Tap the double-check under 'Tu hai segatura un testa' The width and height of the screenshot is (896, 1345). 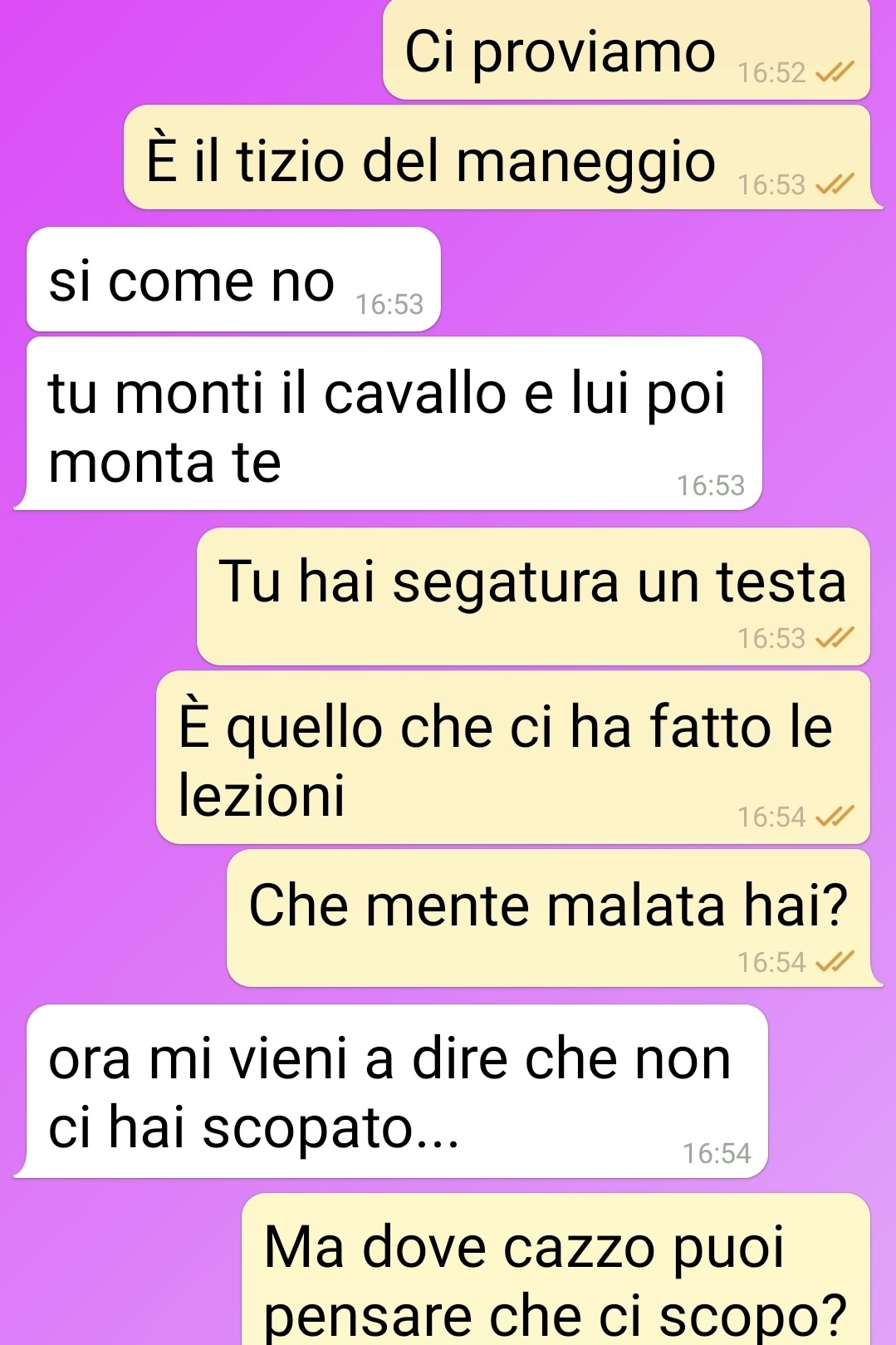tap(835, 638)
